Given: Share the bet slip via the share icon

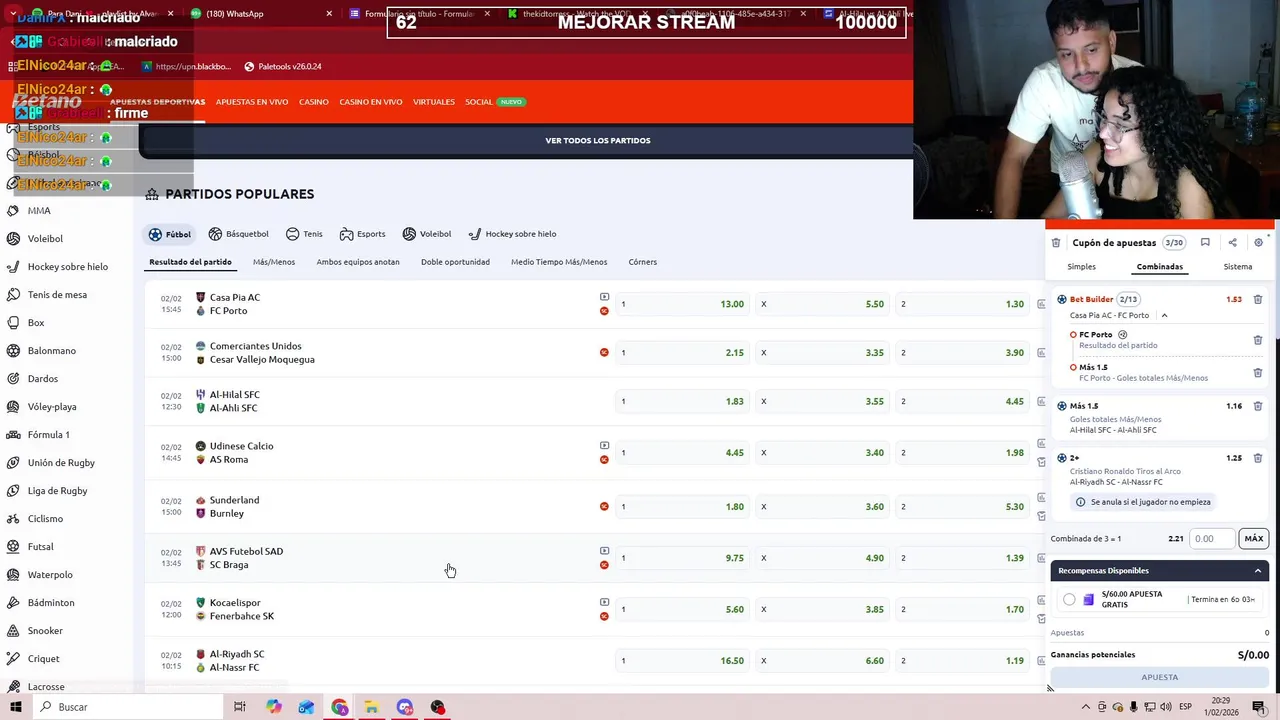Looking at the screenshot, I should [x=1232, y=242].
